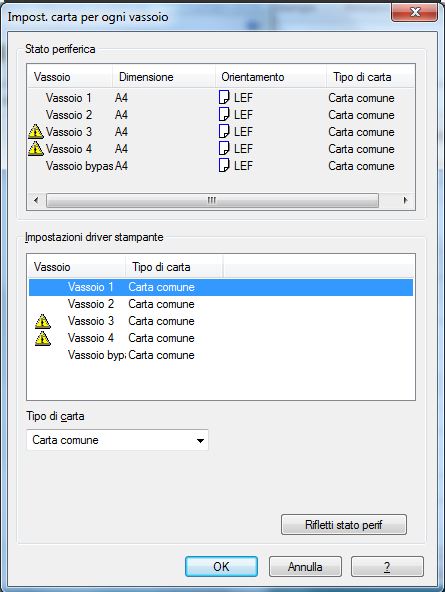The image size is (445, 592).
Task: Click the Orientamento column header
Action: [271, 77]
